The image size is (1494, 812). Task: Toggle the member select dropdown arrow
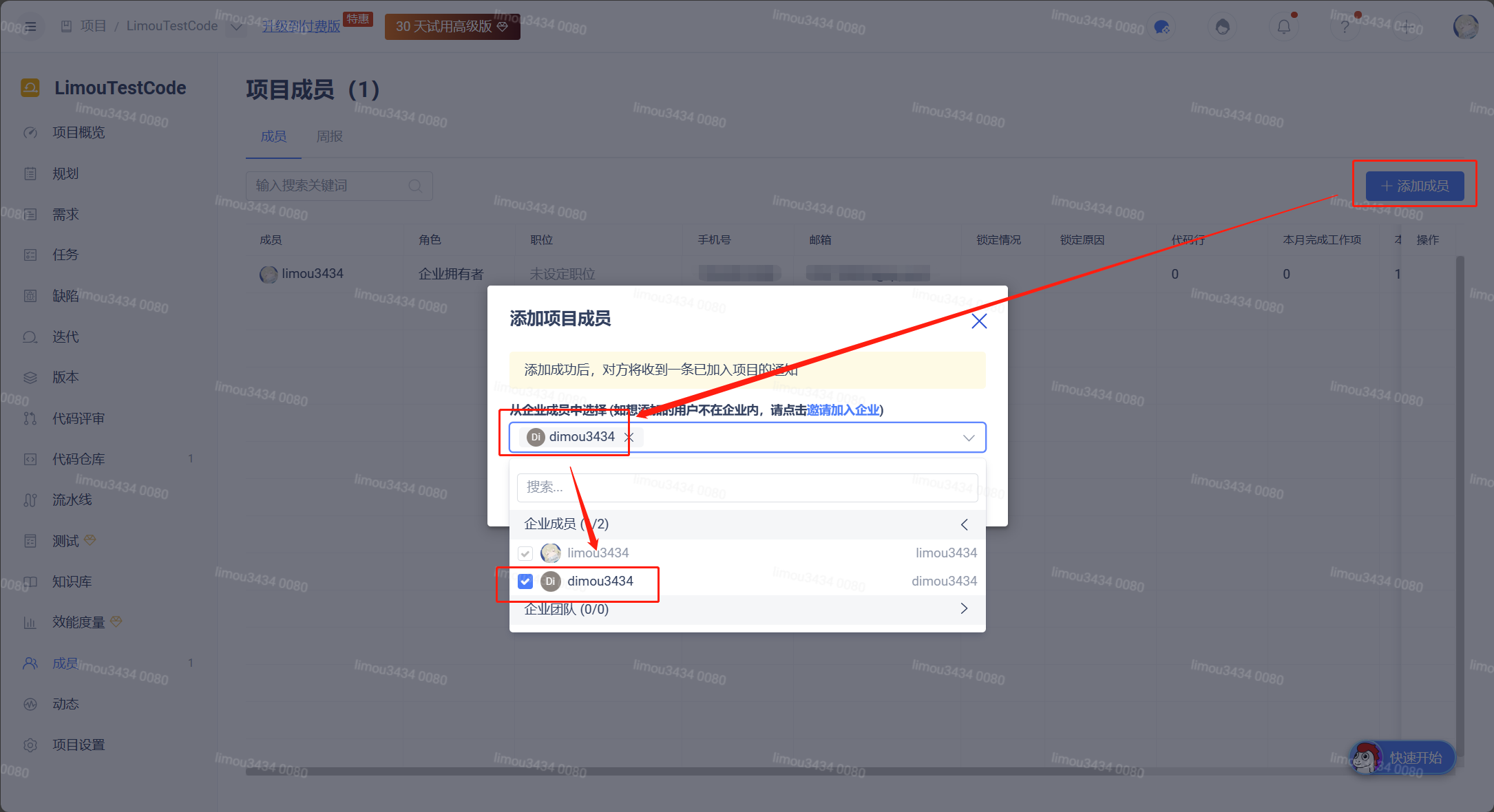[969, 438]
